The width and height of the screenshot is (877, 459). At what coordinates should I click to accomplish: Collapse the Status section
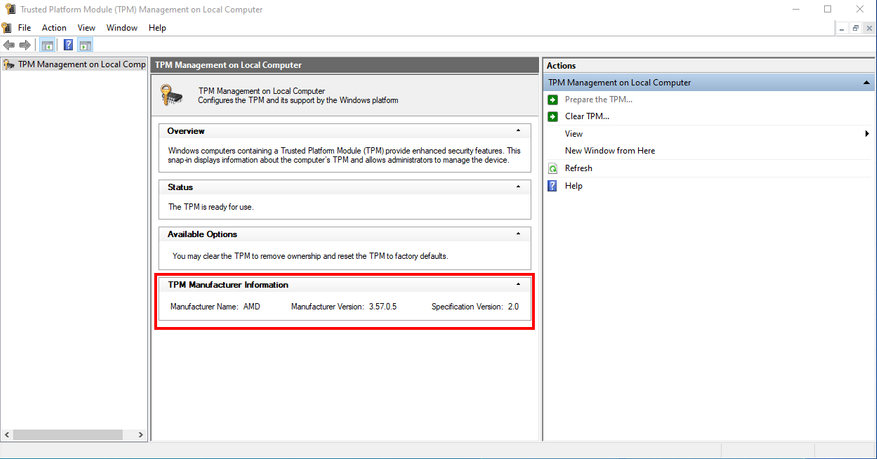[517, 187]
